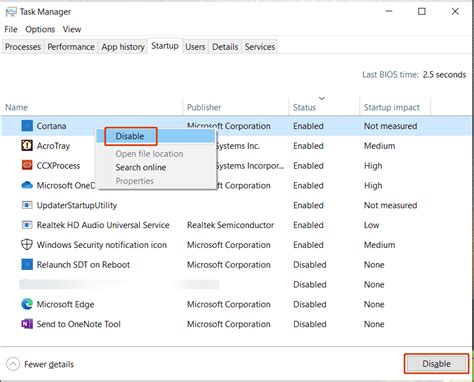Switch to the Services tab
The width and height of the screenshot is (474, 382).
pos(260,47)
